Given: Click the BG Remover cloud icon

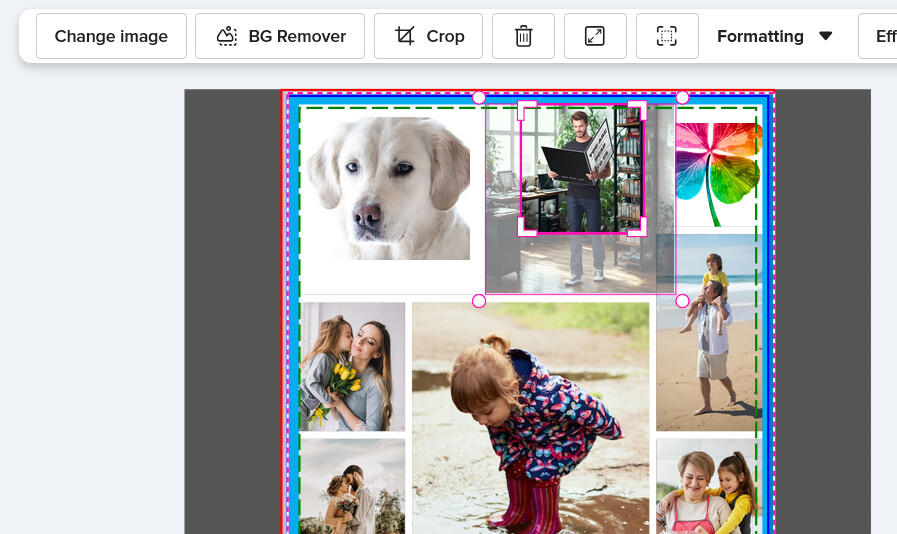Looking at the screenshot, I should [x=227, y=36].
